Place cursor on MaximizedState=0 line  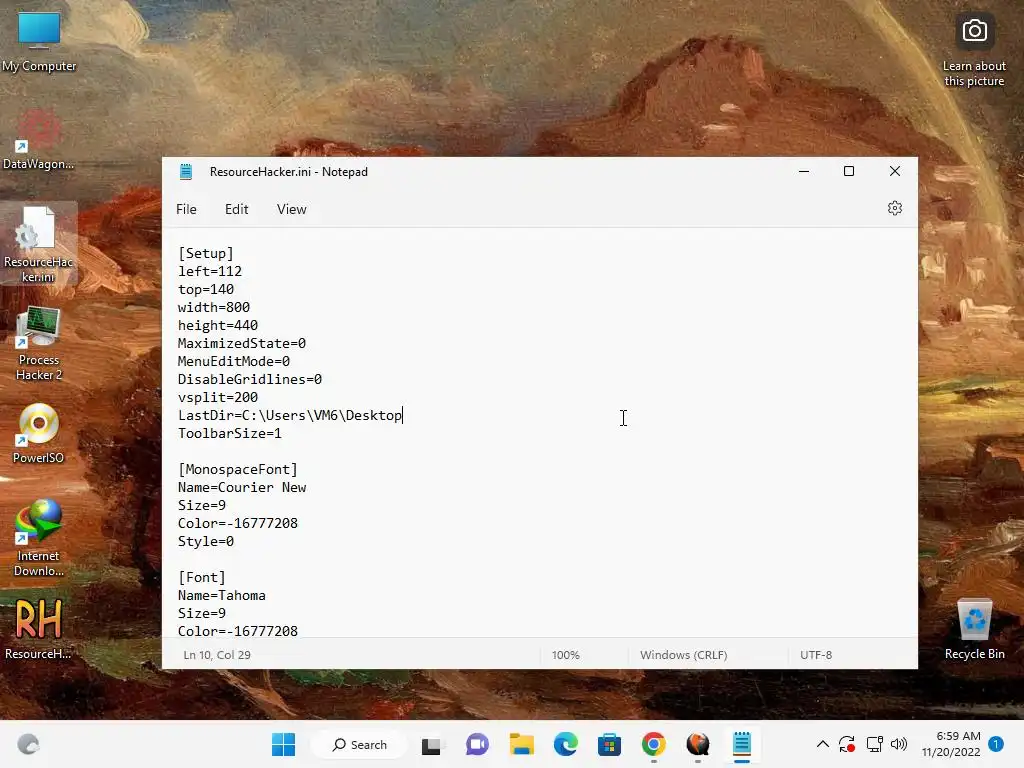[242, 343]
